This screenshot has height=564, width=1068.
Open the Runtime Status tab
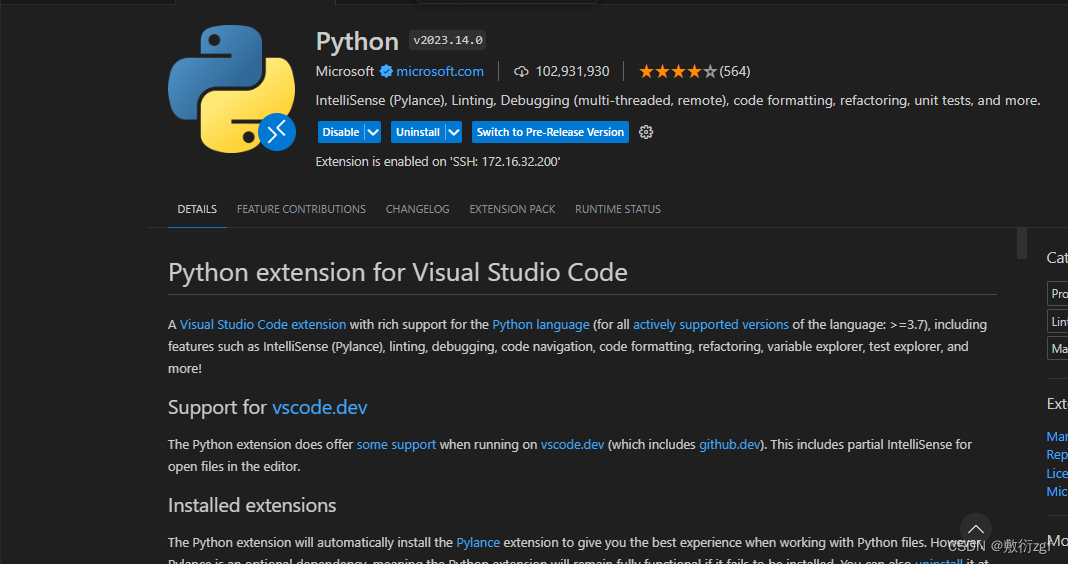coord(617,209)
